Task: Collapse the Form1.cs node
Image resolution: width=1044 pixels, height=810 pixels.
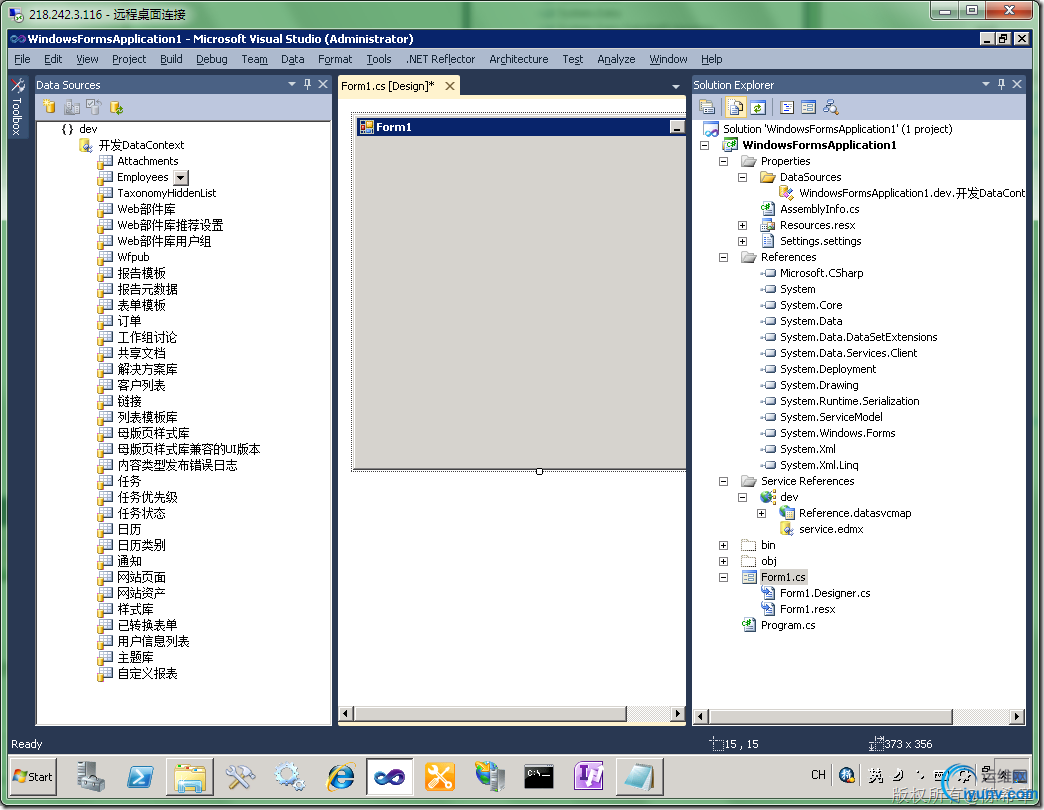Action: [724, 578]
